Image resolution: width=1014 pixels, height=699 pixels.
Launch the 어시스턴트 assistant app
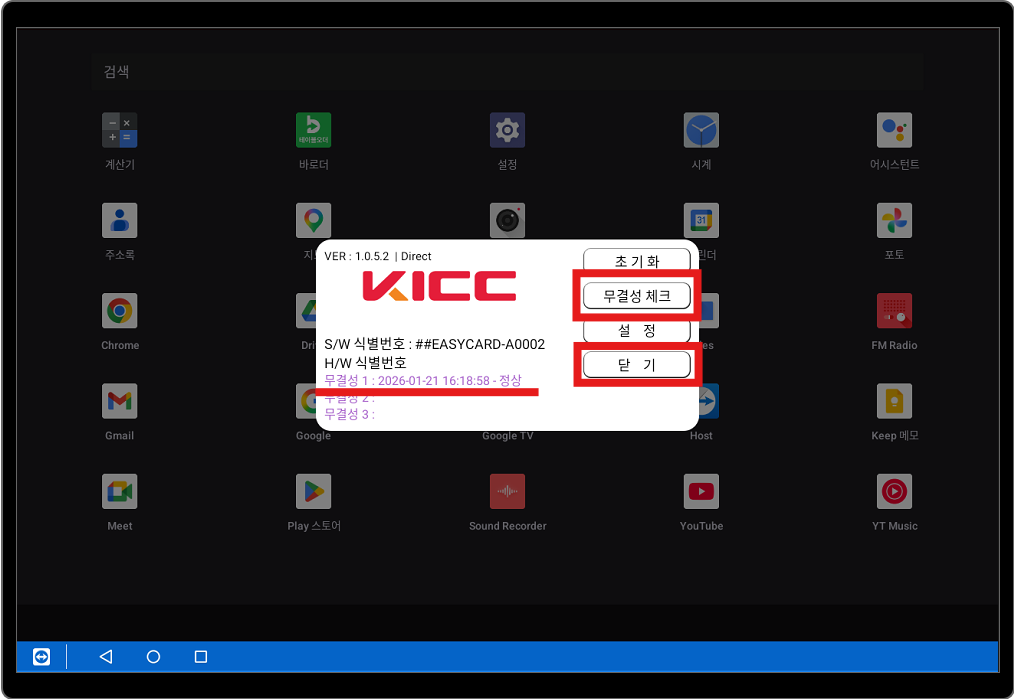pos(894,130)
